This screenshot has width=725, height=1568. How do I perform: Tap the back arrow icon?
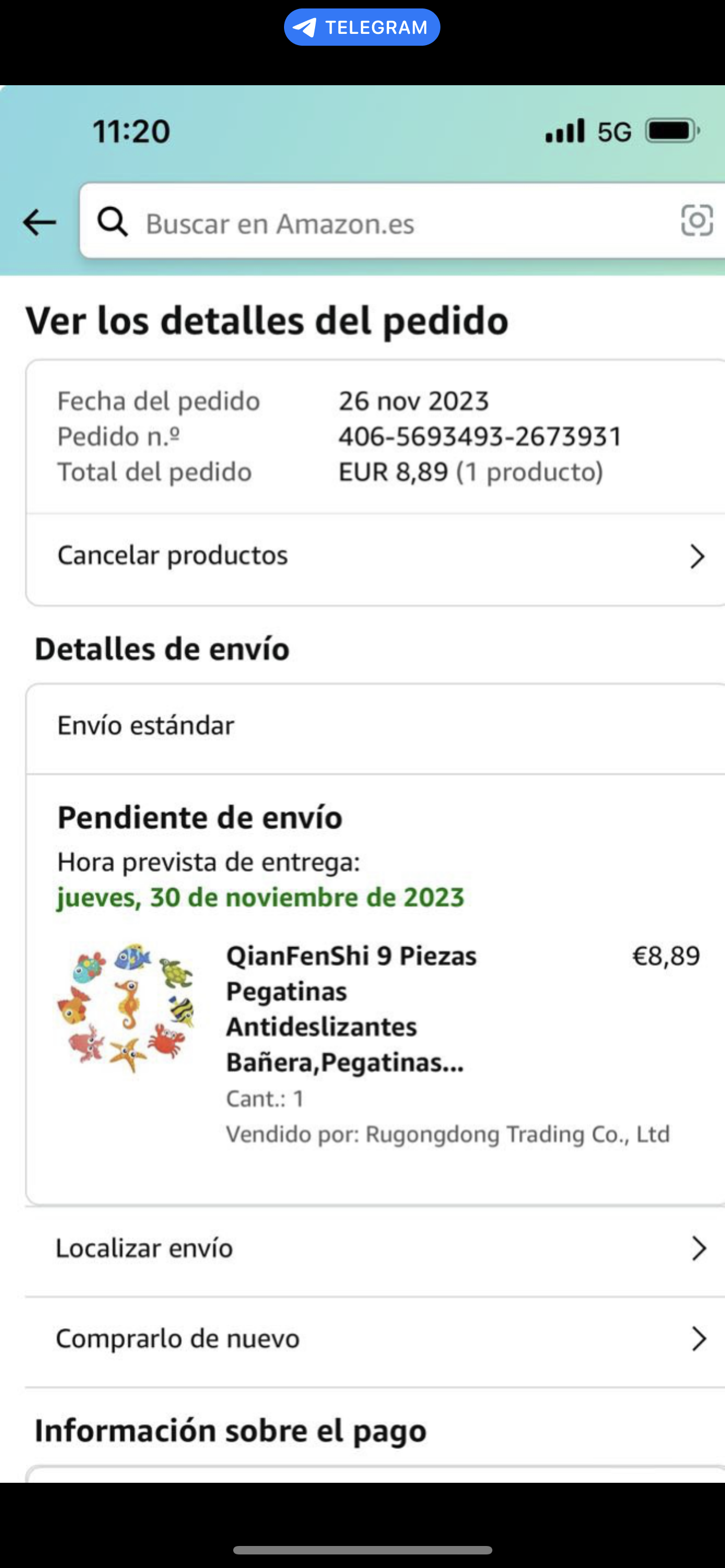click(x=40, y=222)
